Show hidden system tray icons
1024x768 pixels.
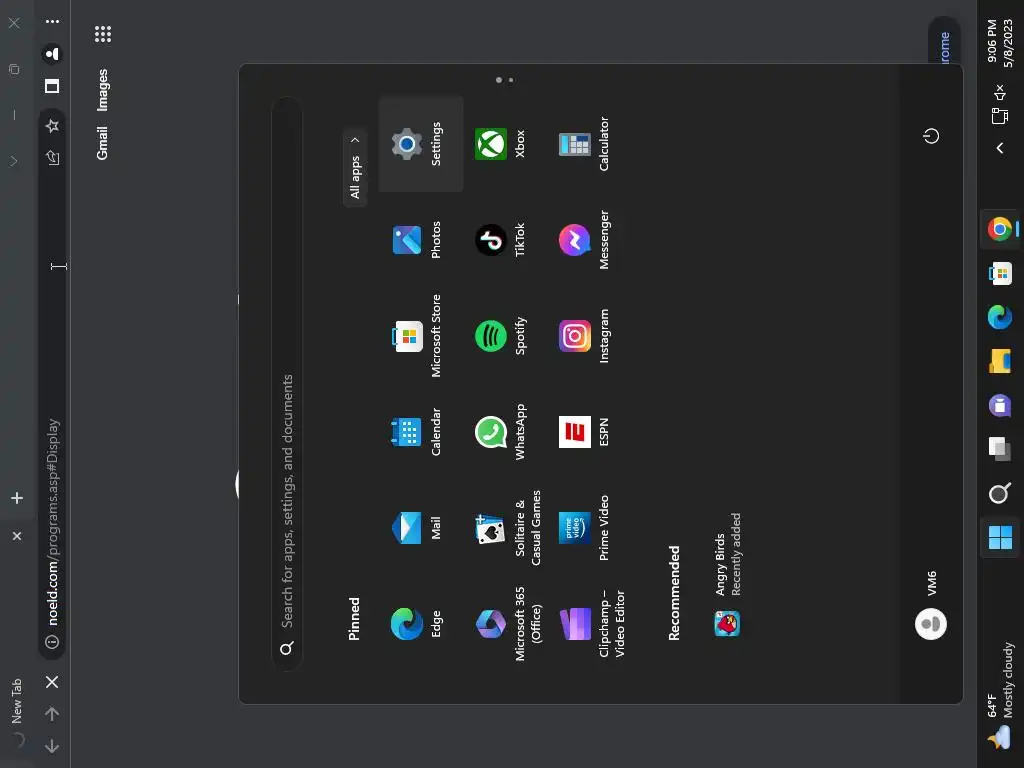[x=1000, y=148]
